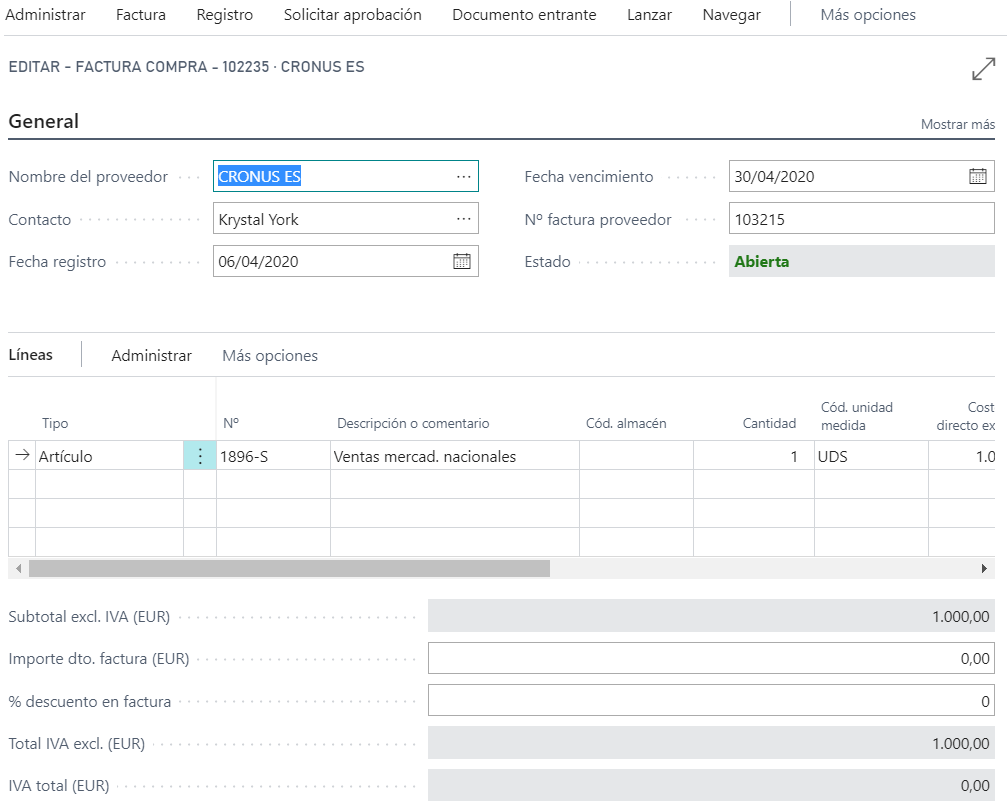Click the row options ellipsis on line 1896-S

pyautogui.click(x=199, y=454)
